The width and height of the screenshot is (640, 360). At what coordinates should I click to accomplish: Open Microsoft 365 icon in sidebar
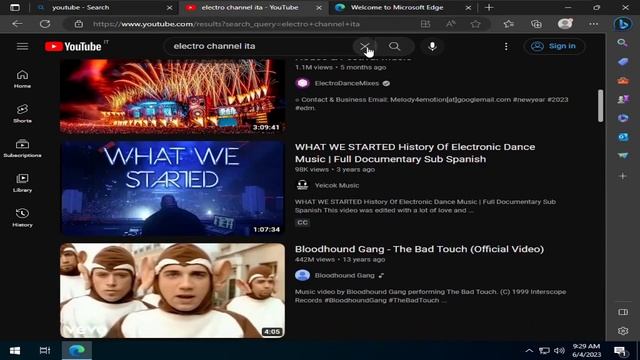(622, 118)
